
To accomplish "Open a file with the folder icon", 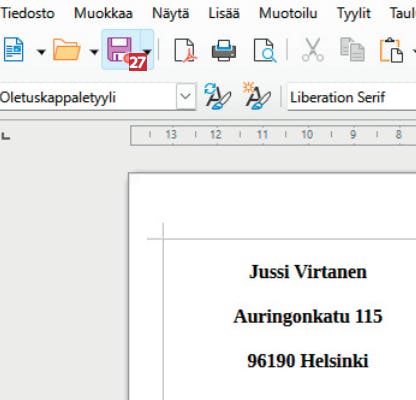I will (67, 50).
